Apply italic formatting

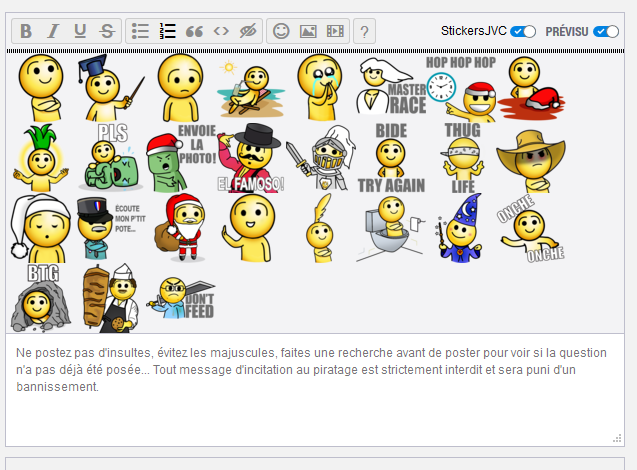pos(53,31)
